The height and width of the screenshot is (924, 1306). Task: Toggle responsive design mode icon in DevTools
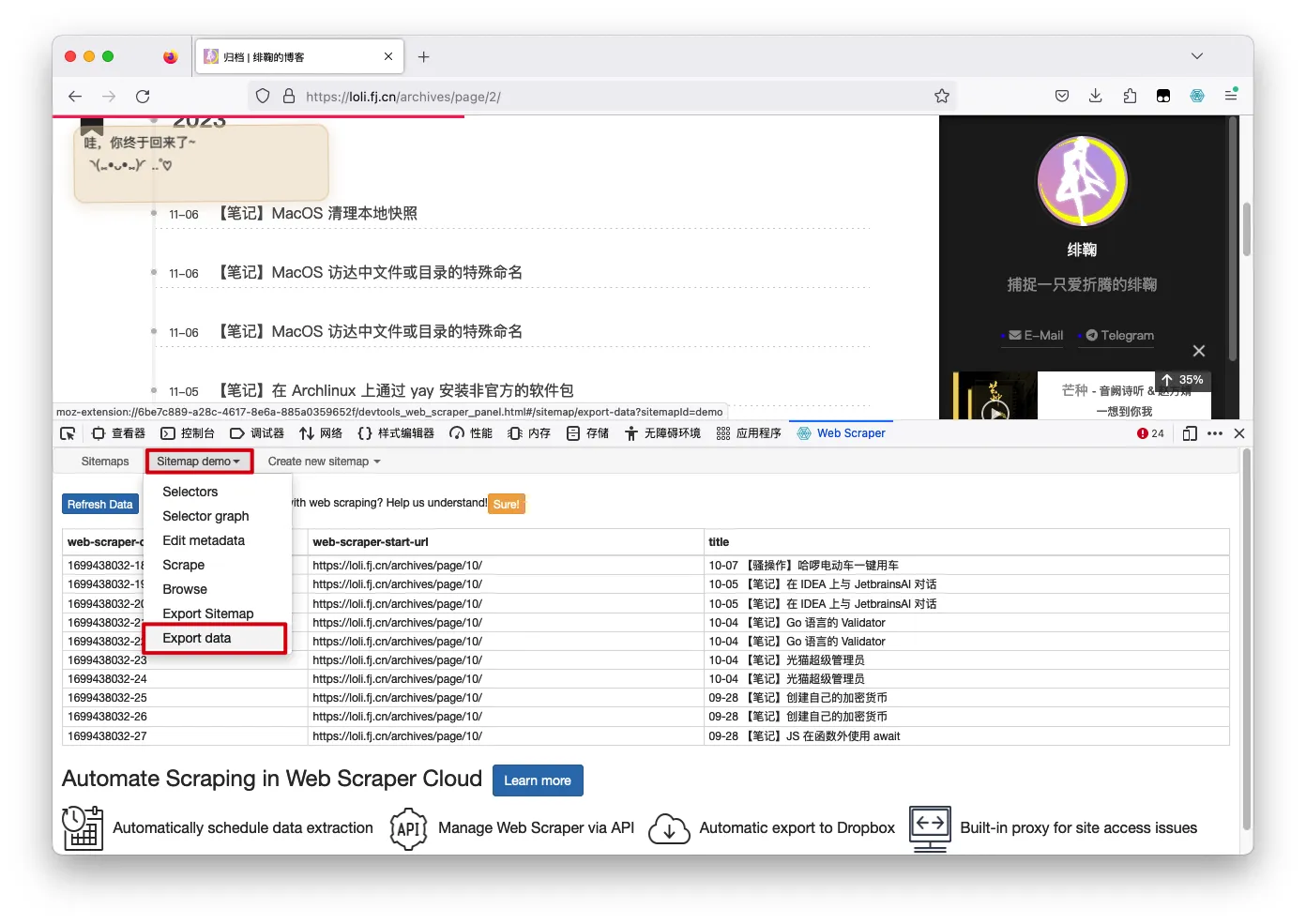click(x=1190, y=433)
